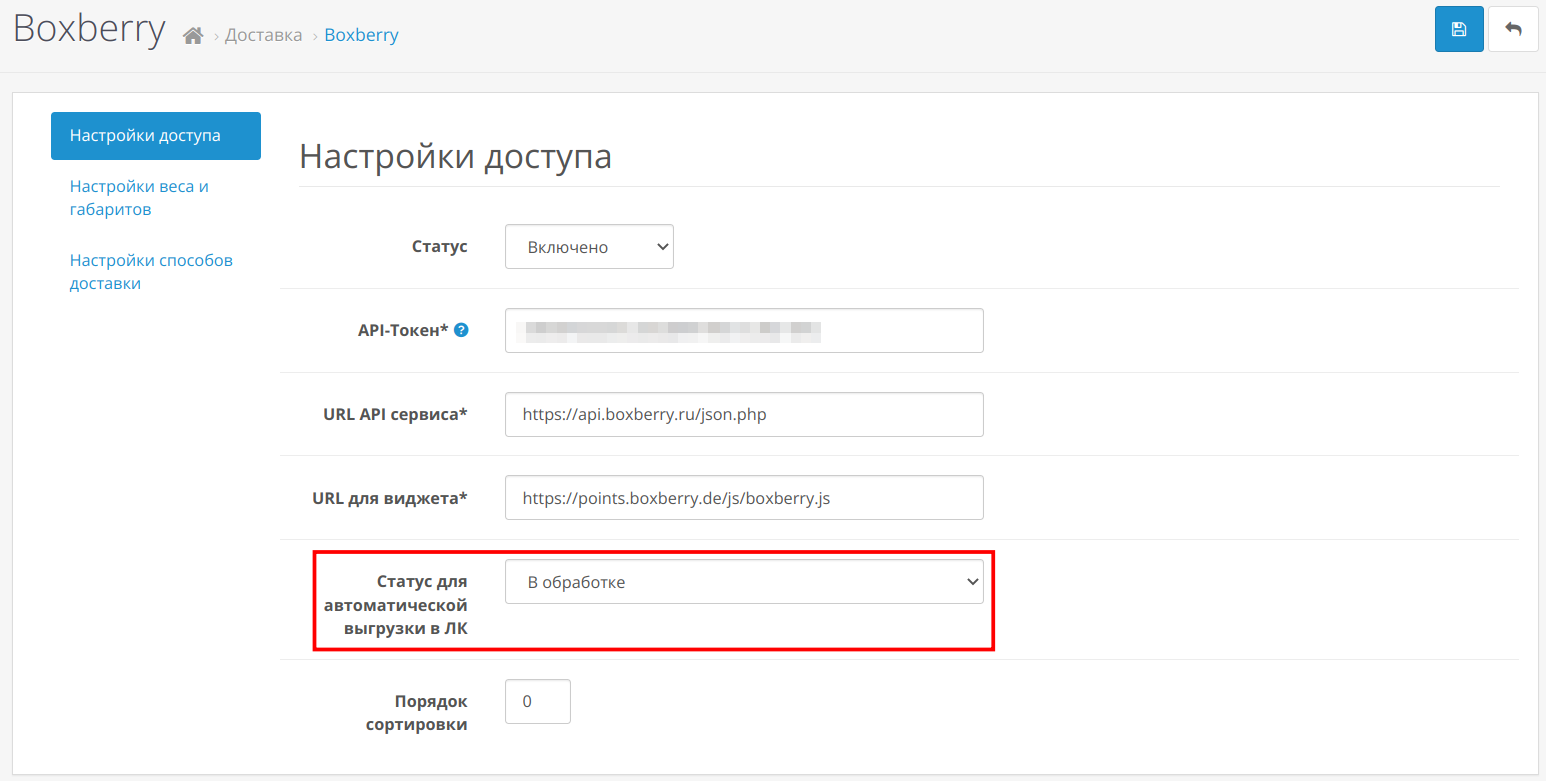1546x781 pixels.
Task: Click the blue save floppy-disk button
Action: coord(1459,29)
